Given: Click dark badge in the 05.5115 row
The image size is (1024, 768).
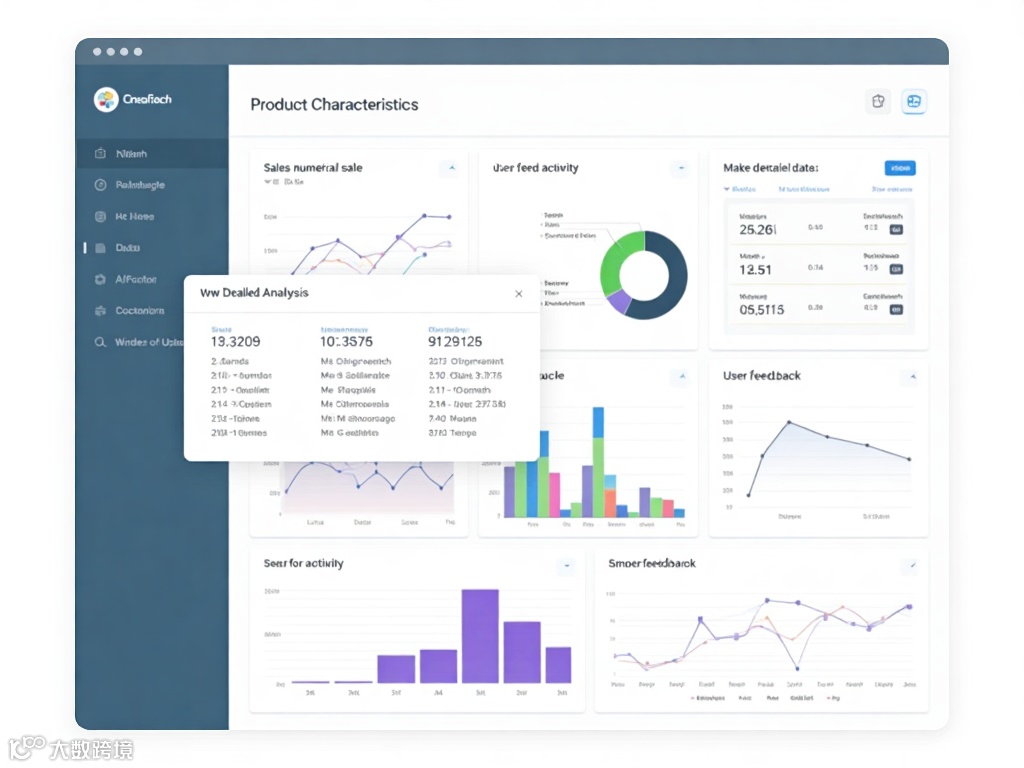Looking at the screenshot, I should (x=897, y=310).
